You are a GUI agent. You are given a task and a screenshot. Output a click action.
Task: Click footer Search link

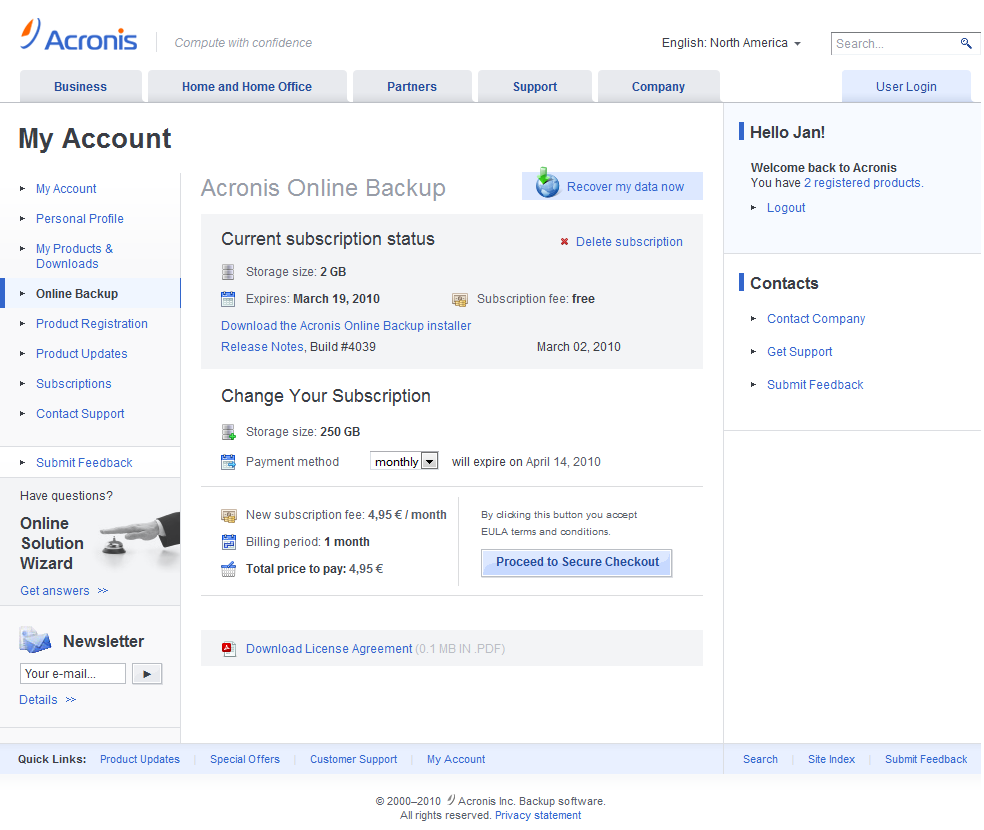pos(761,759)
